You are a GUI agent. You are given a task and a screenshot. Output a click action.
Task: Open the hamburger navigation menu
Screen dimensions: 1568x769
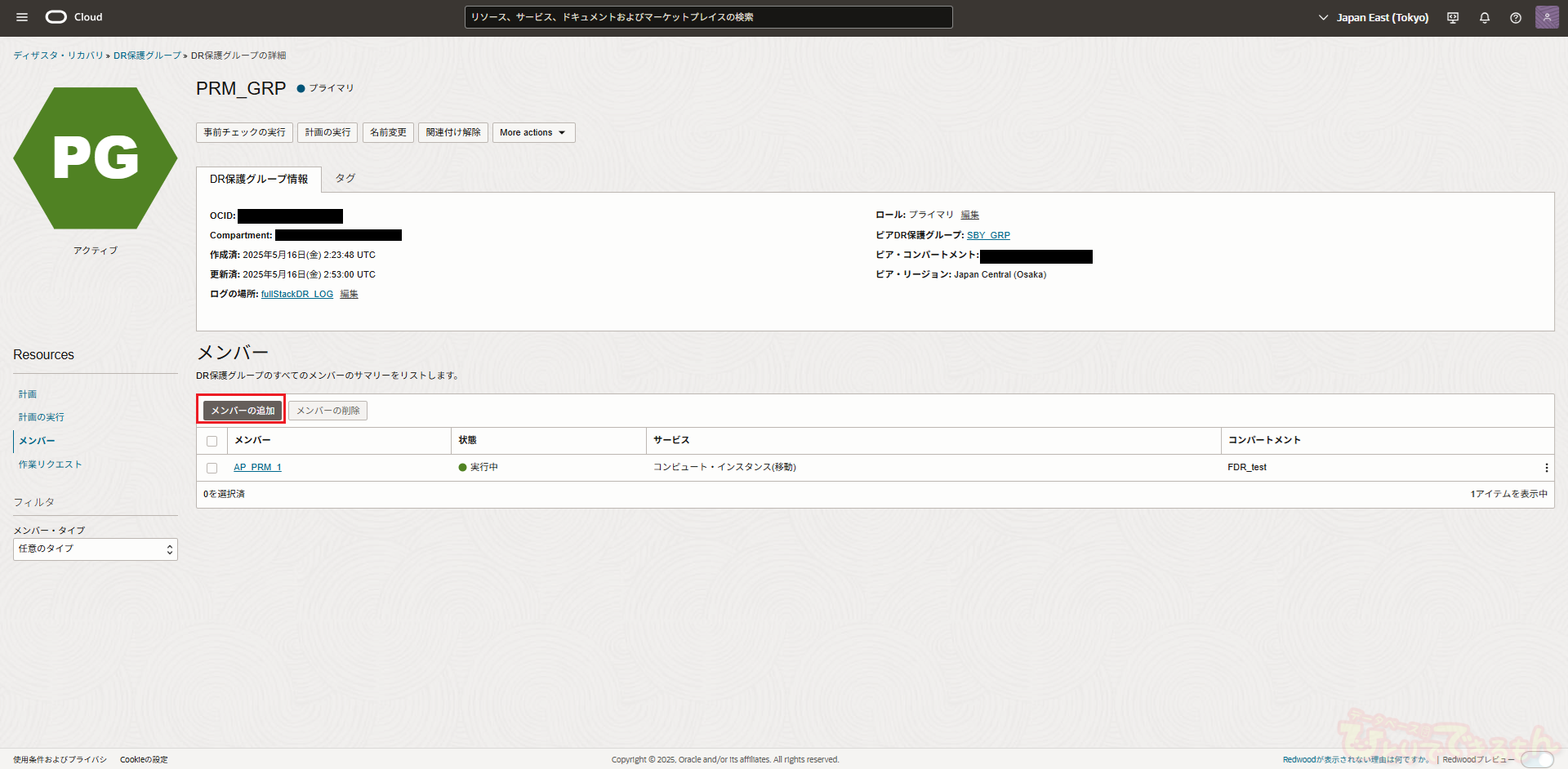(x=22, y=17)
